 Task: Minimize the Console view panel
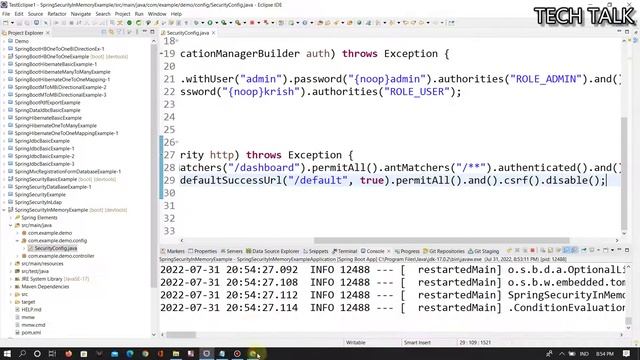[x=619, y=250]
